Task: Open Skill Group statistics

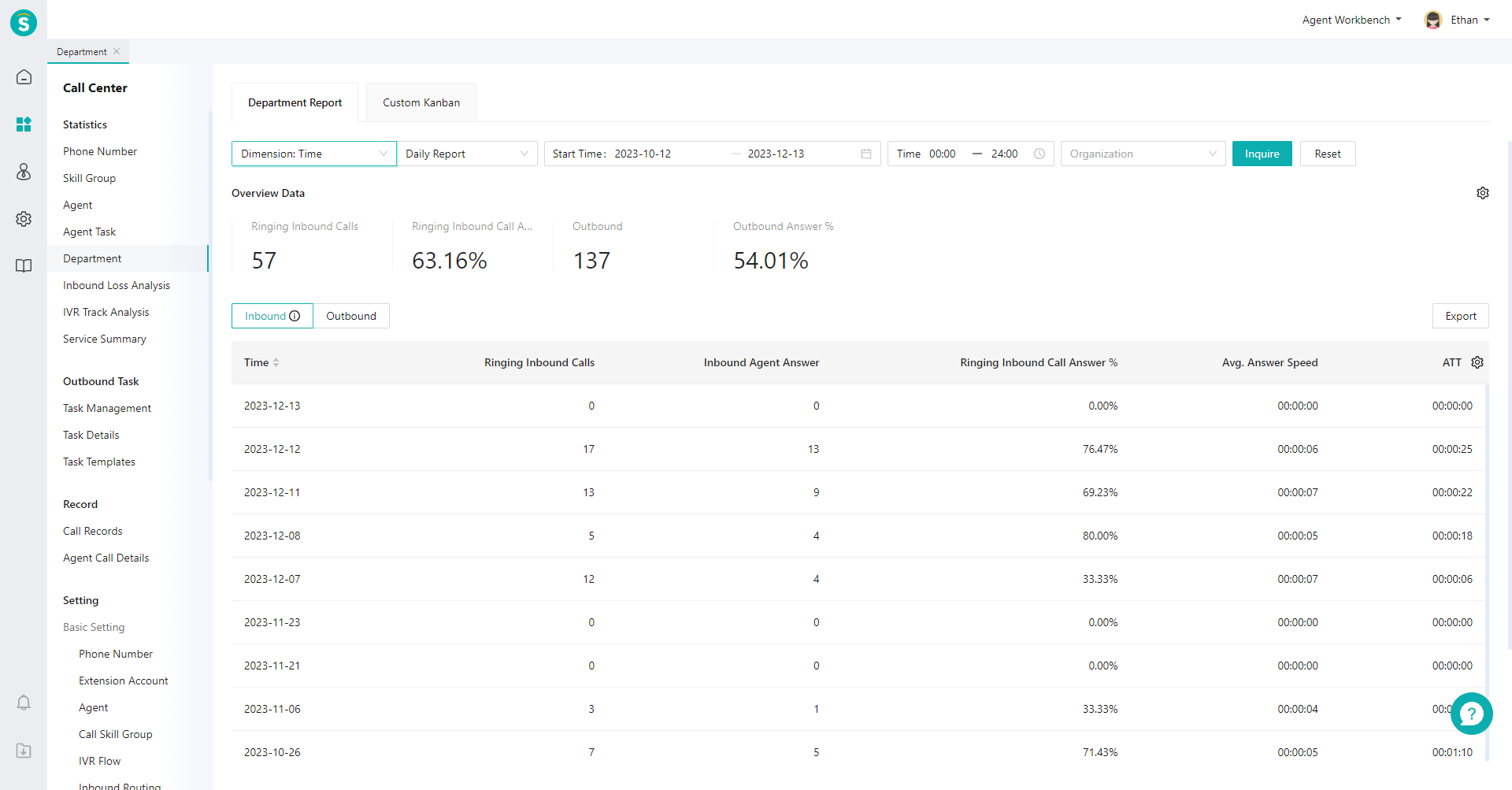Action: coord(89,178)
